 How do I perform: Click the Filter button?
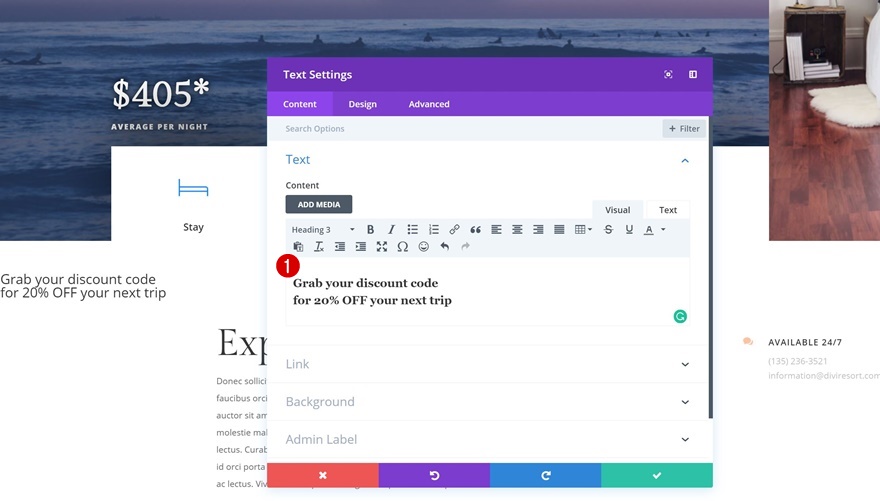pyautogui.click(x=684, y=128)
